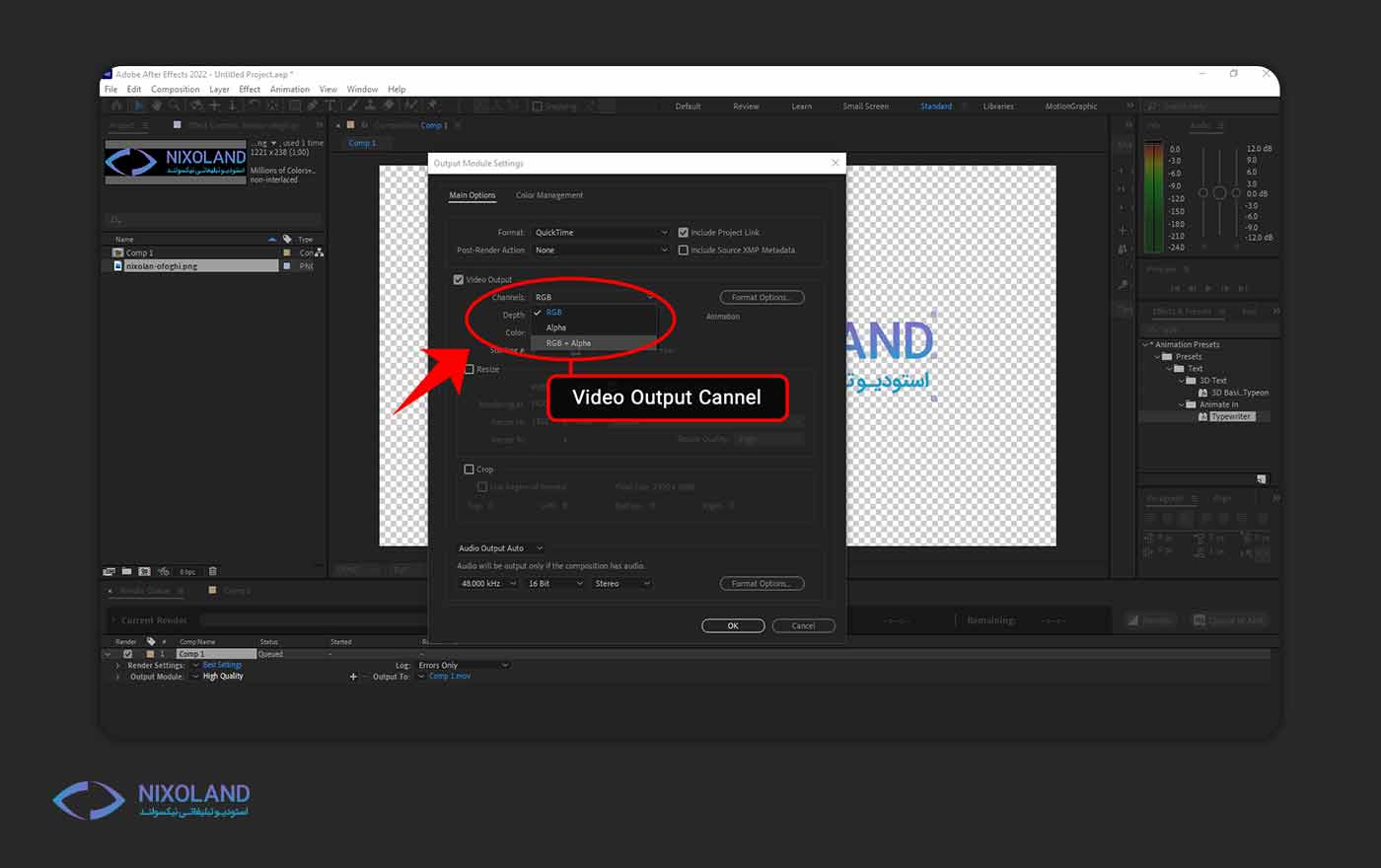The height and width of the screenshot is (868, 1381).
Task: Open the Best Settings render settings link
Action: (x=223, y=666)
